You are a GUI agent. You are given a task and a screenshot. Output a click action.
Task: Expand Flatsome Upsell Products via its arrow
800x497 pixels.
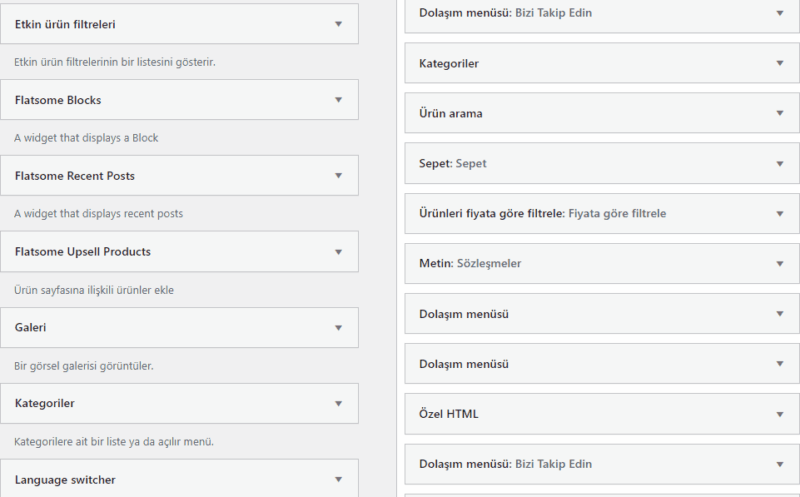click(339, 251)
